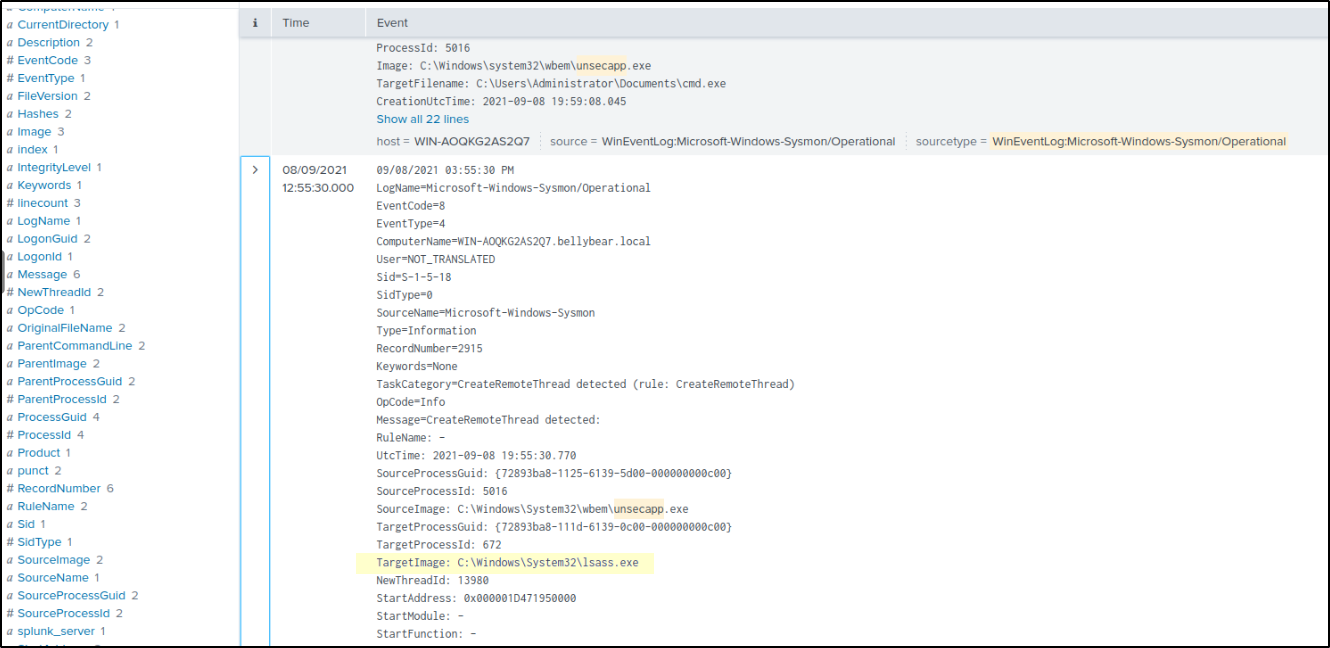Select the TargetImage lsass.exe line
Image resolution: width=1330 pixels, height=648 pixels.
point(506,563)
